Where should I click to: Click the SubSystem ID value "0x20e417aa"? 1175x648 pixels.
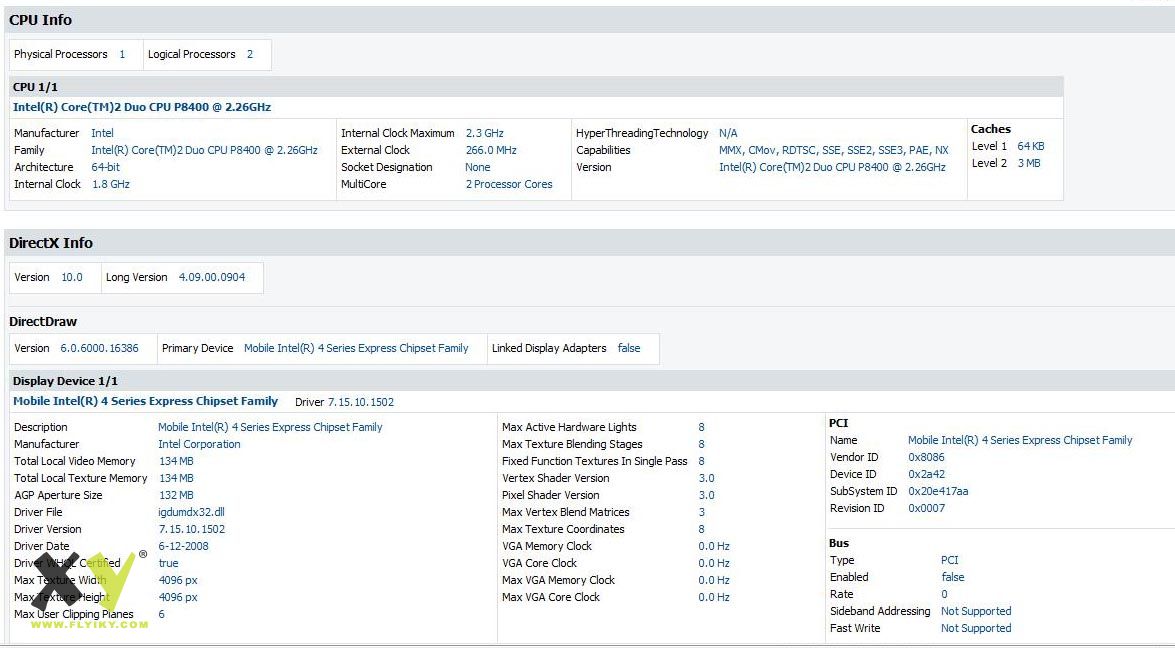938,491
